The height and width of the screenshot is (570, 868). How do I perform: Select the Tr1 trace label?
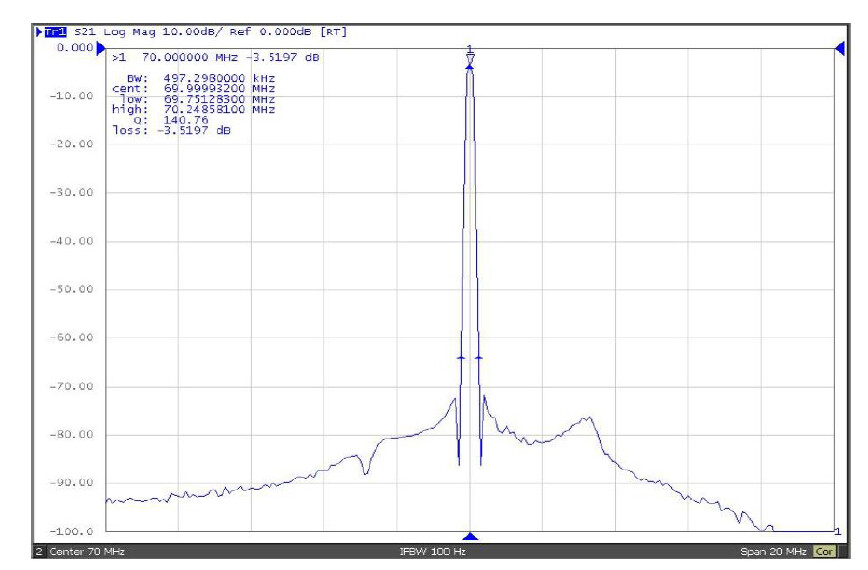[48, 32]
